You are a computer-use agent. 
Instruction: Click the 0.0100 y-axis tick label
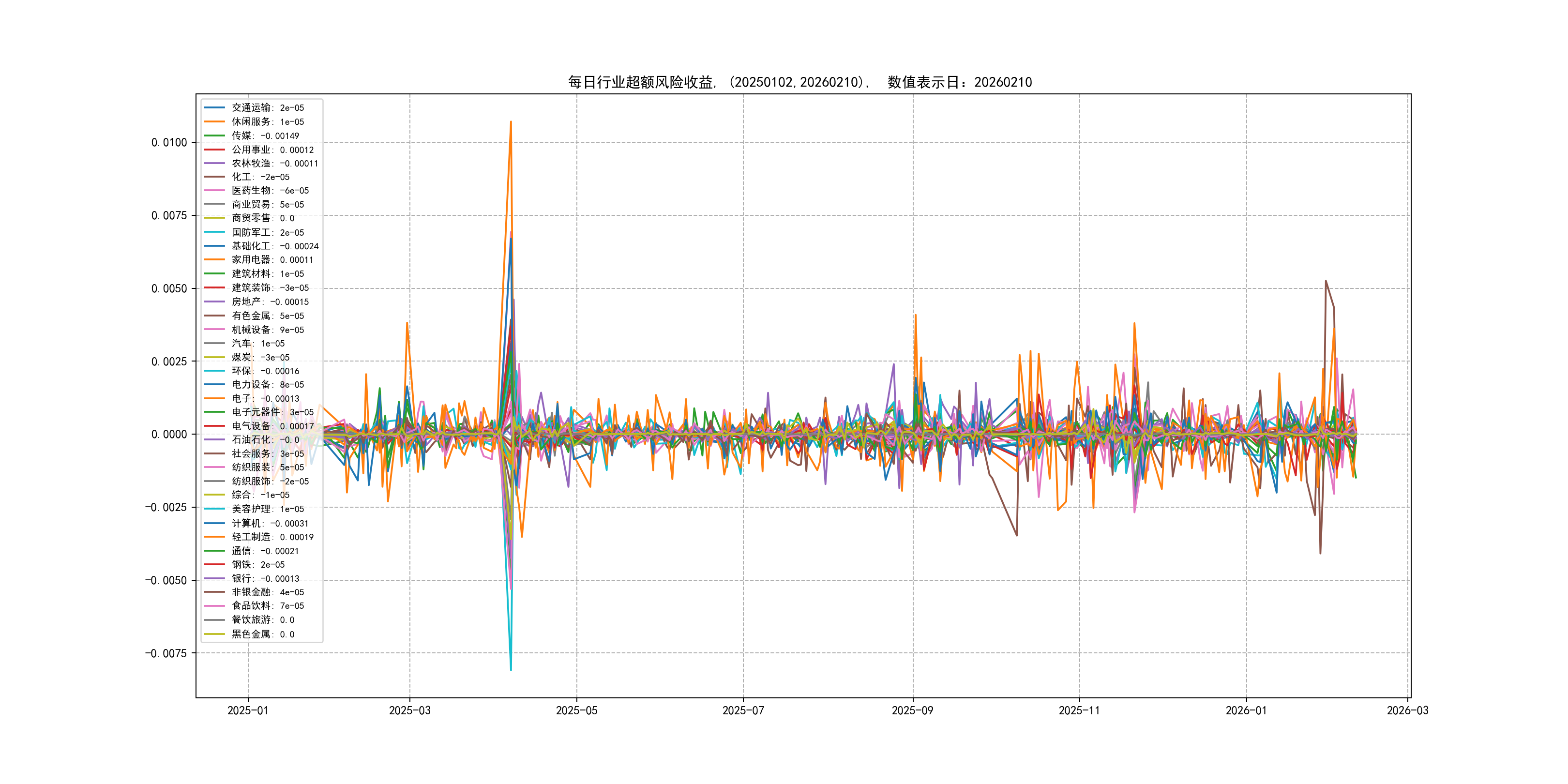tap(169, 142)
